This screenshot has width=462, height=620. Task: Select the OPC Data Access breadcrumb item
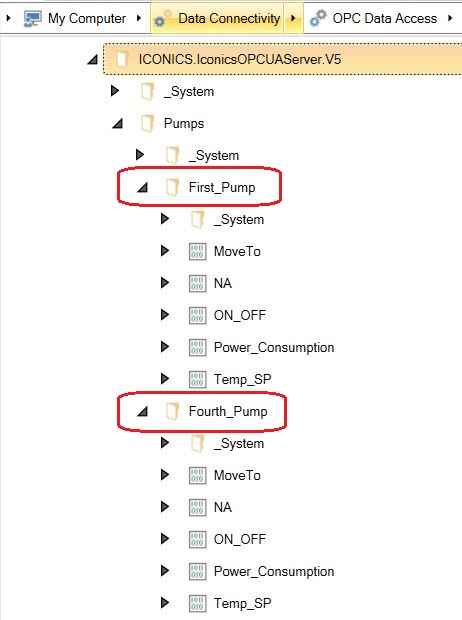[x=385, y=19]
